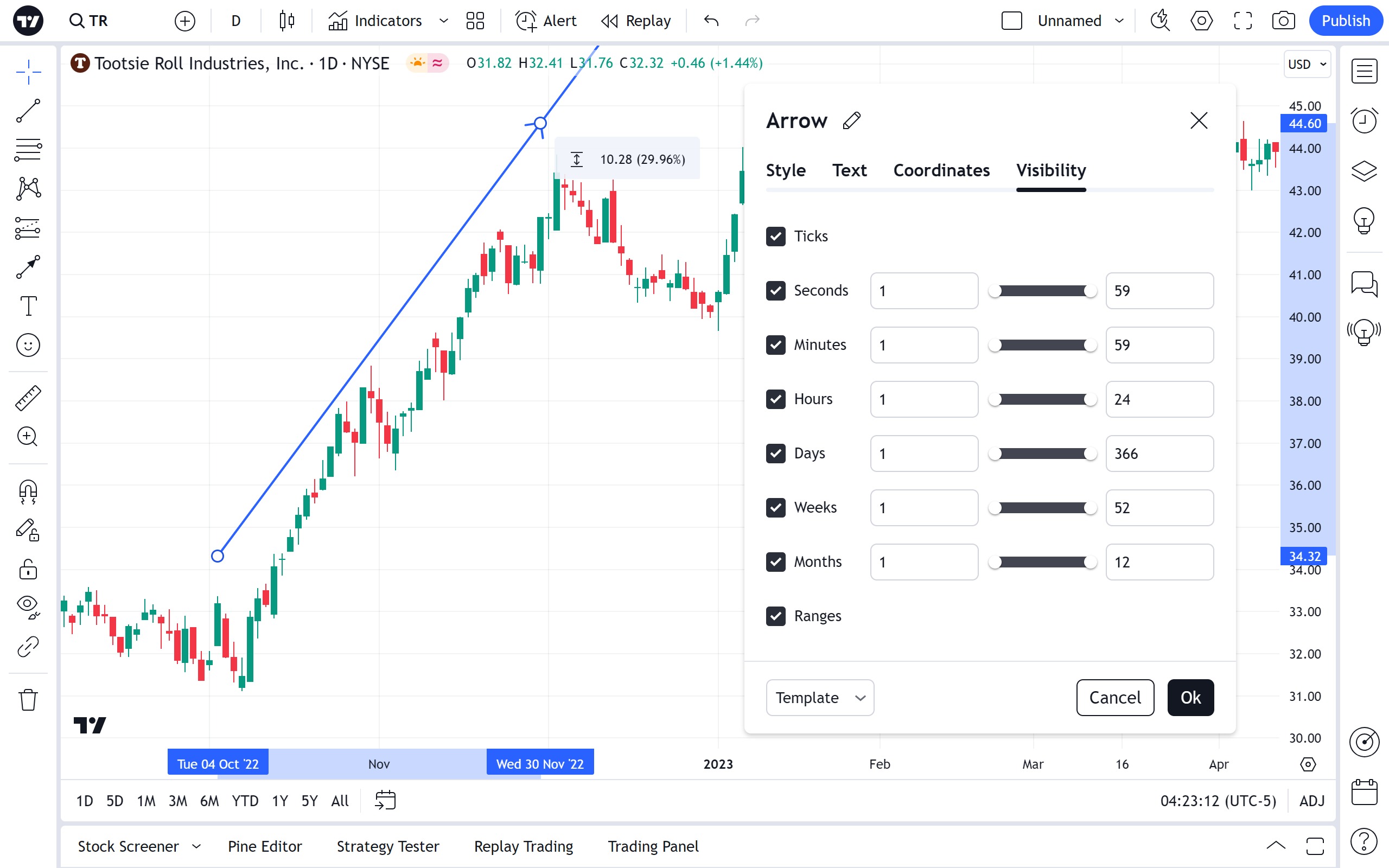Open the Template dropdown
The width and height of the screenshot is (1389, 868).
[820, 698]
